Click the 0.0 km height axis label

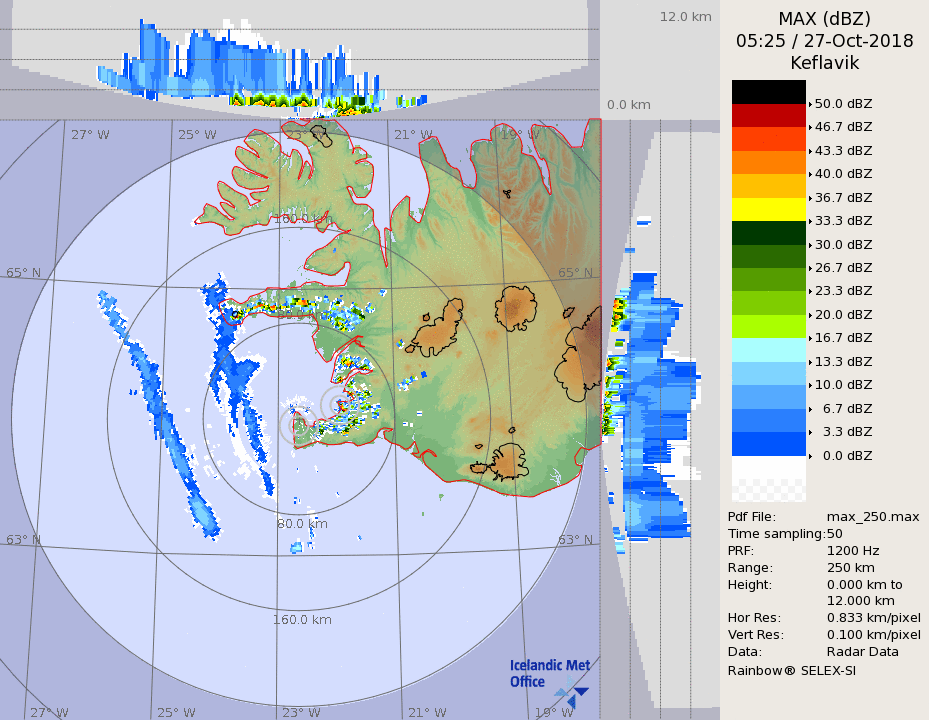point(629,105)
